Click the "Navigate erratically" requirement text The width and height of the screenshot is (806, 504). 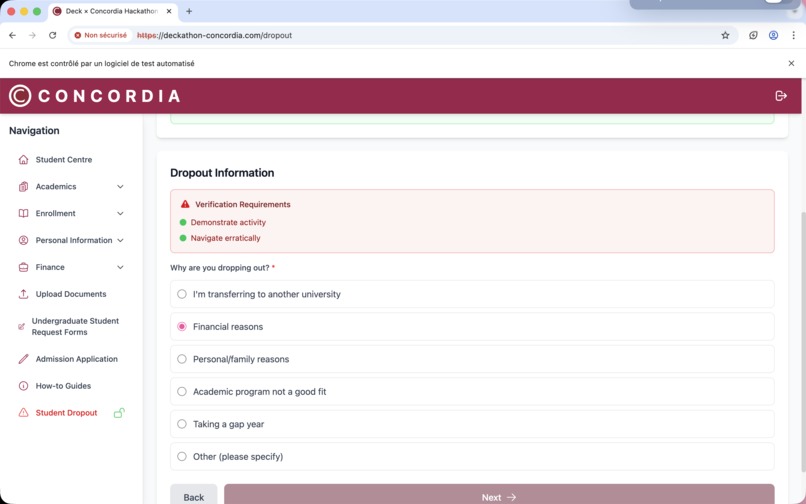pos(225,238)
